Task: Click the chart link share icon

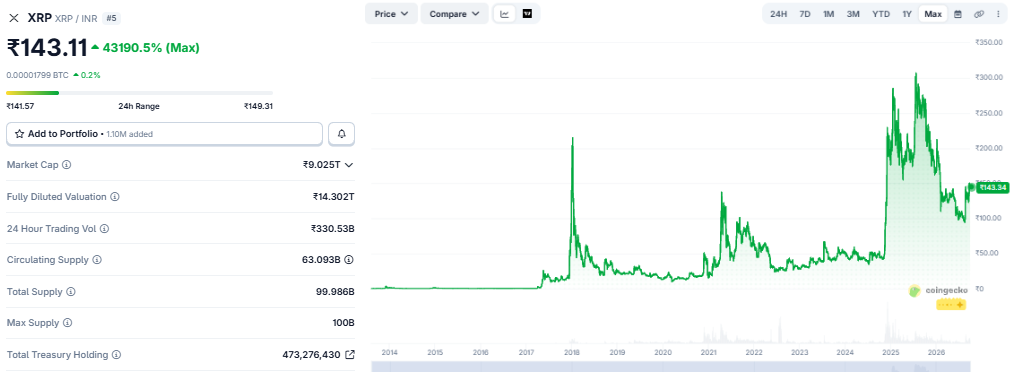Action: pos(979,14)
